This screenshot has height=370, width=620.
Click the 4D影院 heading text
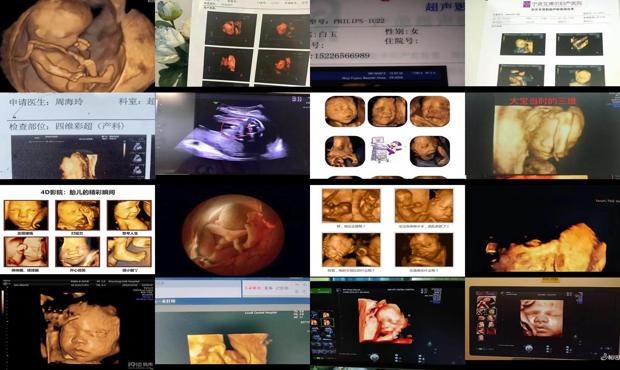click(77, 192)
